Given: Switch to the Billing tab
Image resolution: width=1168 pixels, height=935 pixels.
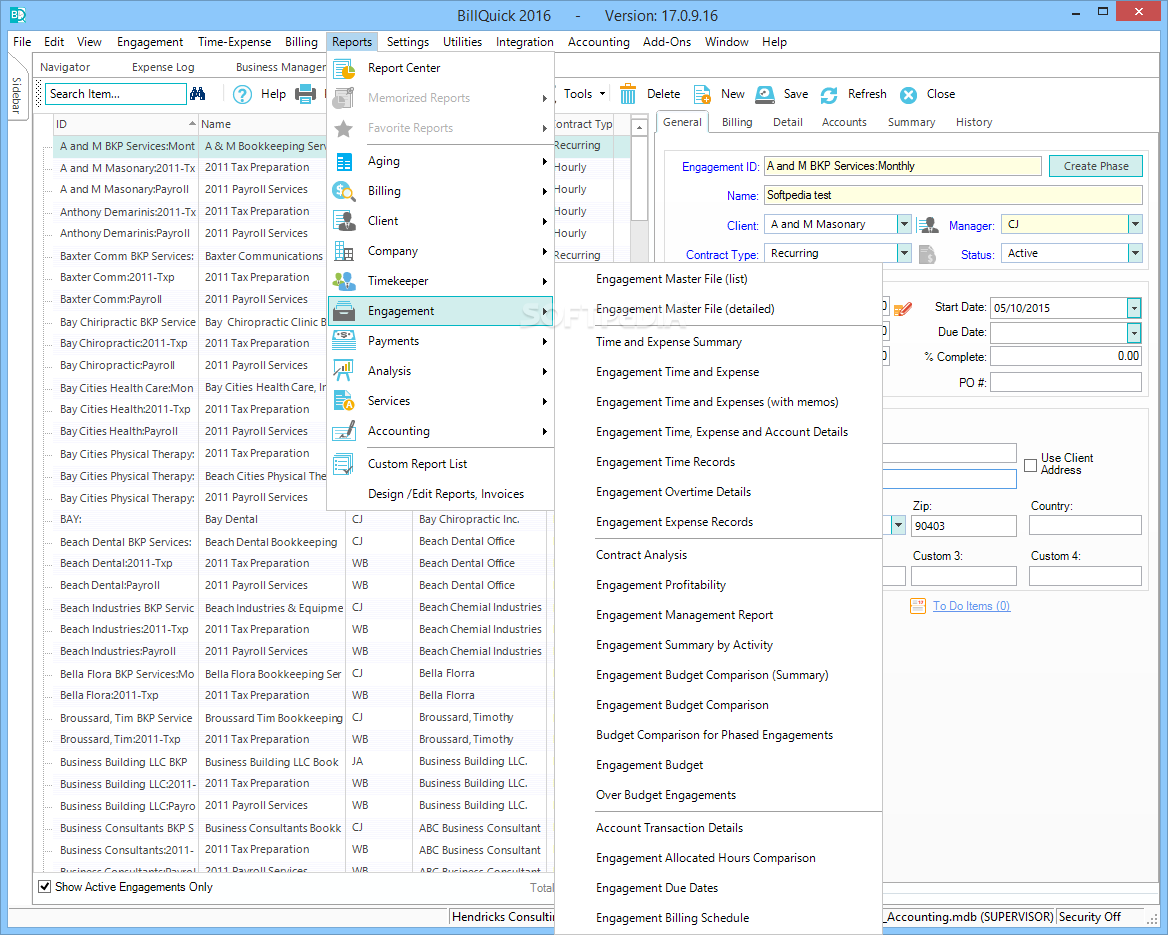Looking at the screenshot, I should point(737,122).
